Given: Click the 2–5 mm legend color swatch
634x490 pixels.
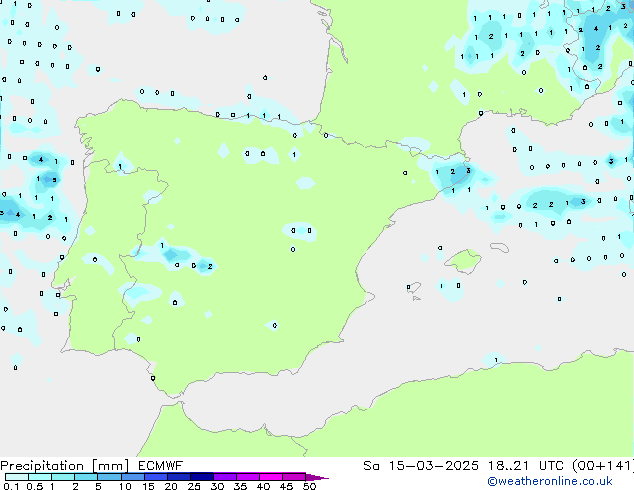Looking at the screenshot, I should point(86,477).
